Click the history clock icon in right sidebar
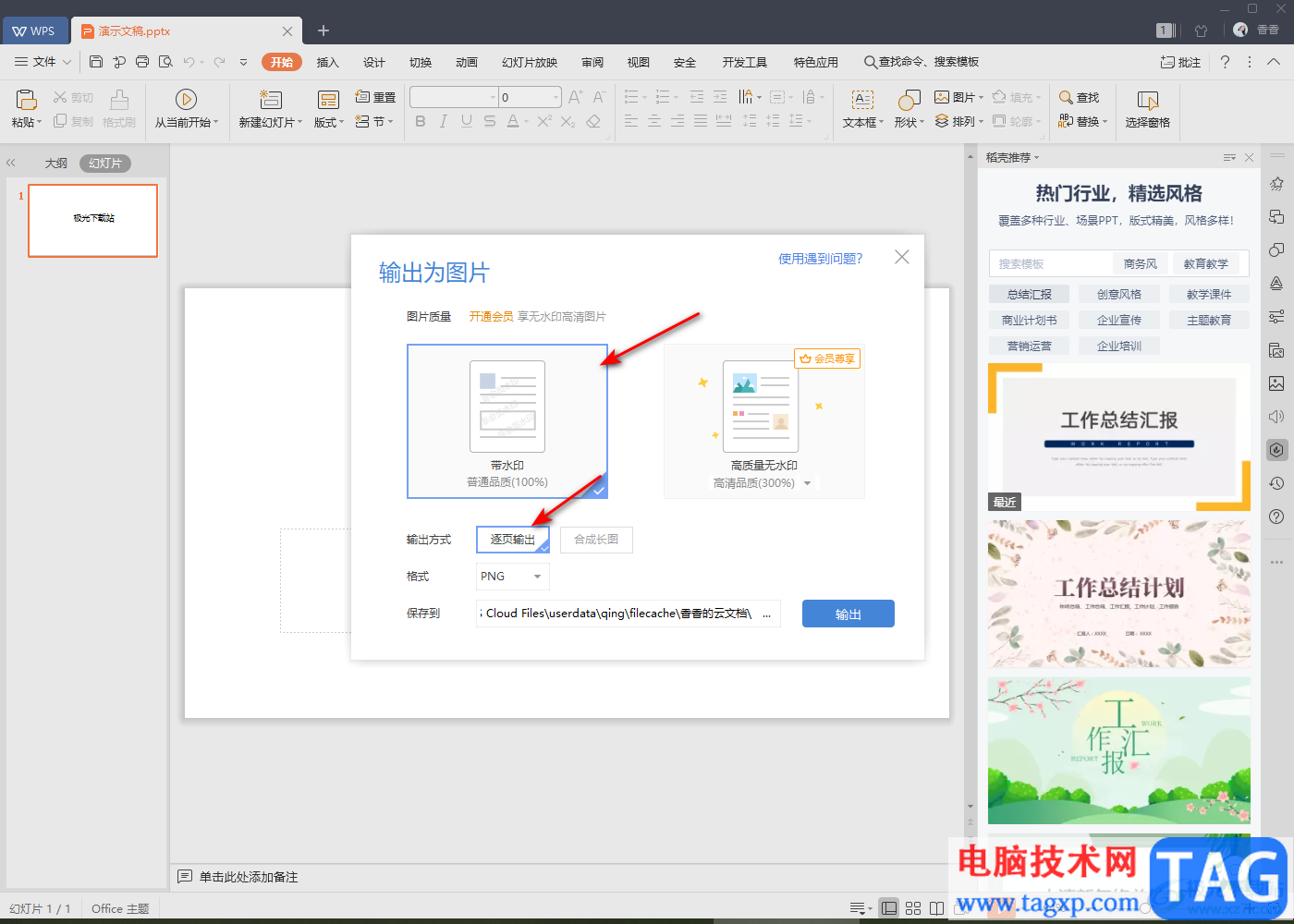1294x924 pixels. click(x=1276, y=483)
